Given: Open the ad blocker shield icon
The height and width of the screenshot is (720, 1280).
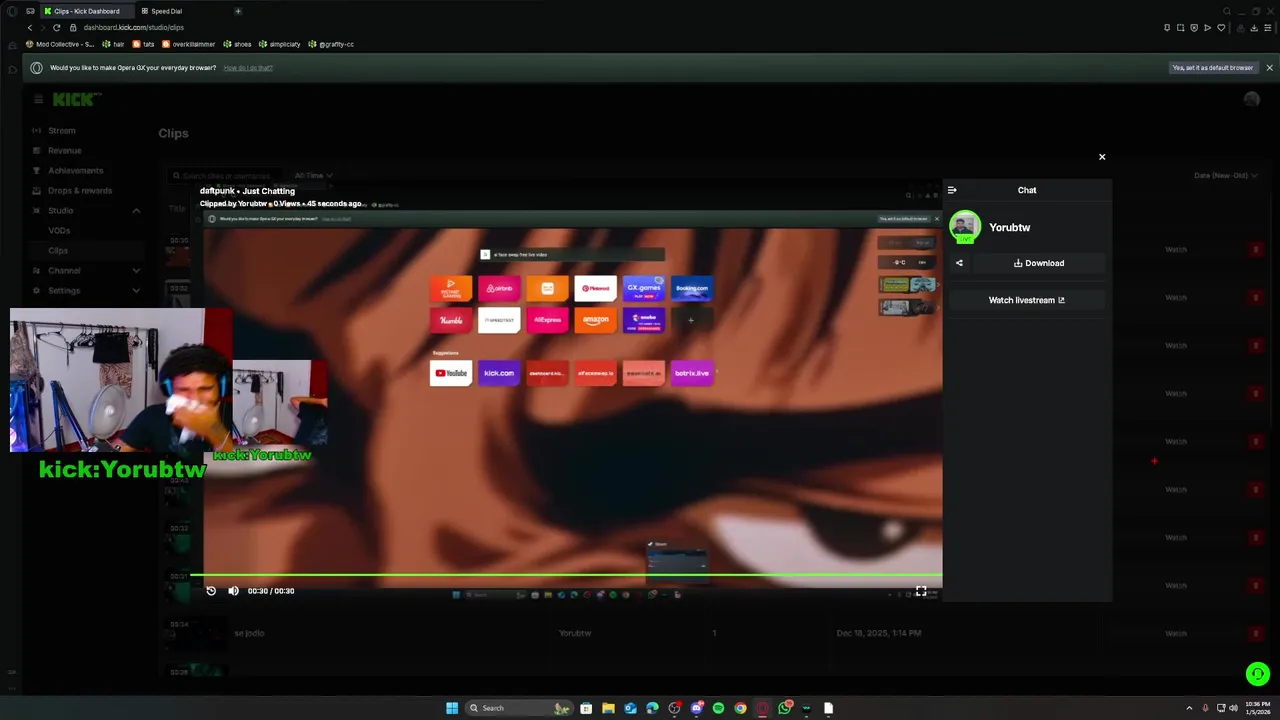Looking at the screenshot, I should click(x=1194, y=28).
